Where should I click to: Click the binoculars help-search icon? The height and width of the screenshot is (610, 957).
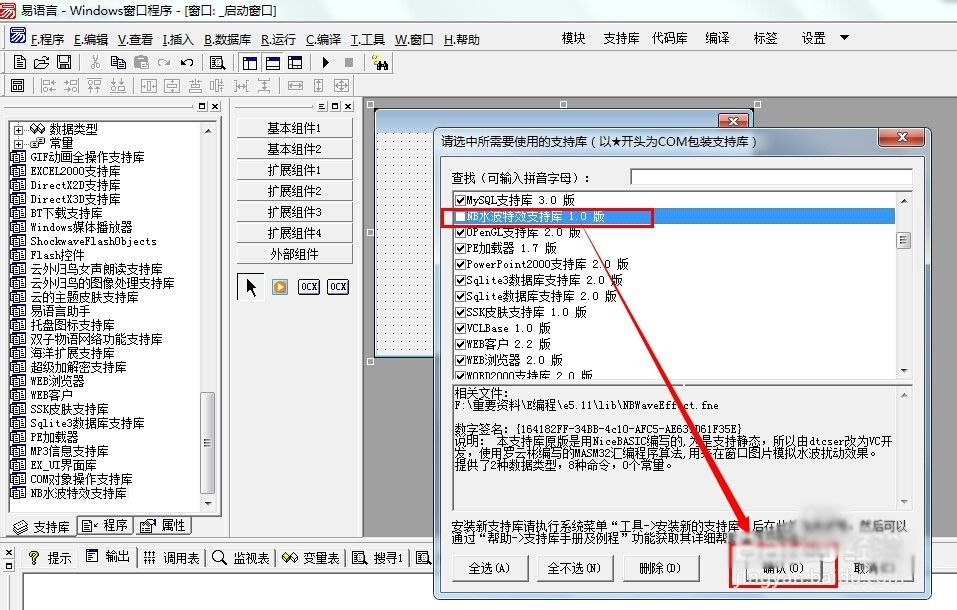[x=379, y=63]
